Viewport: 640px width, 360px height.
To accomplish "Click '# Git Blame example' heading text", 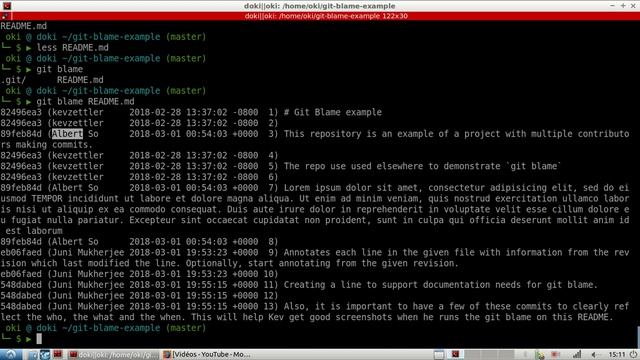I will point(333,112).
